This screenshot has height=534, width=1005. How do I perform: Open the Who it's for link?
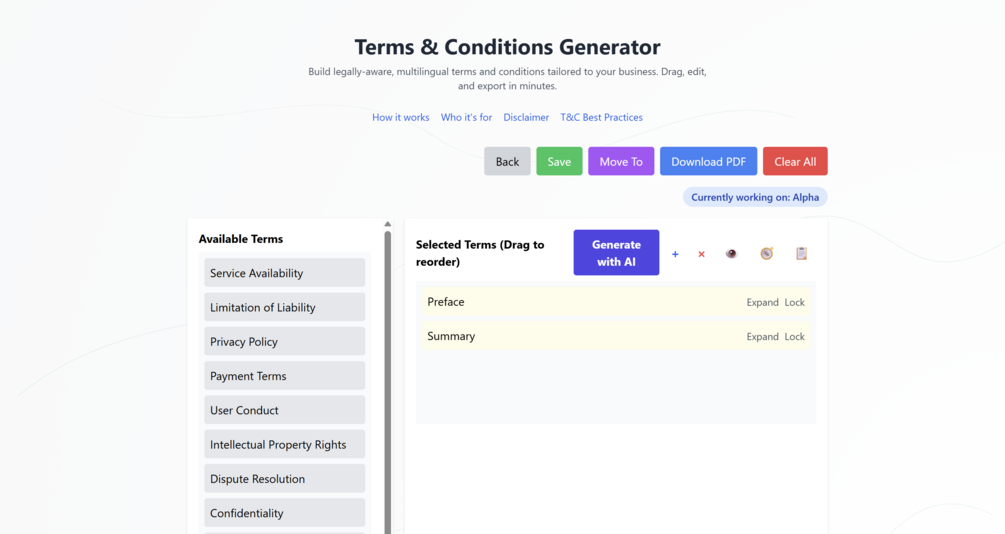pyautogui.click(x=466, y=117)
